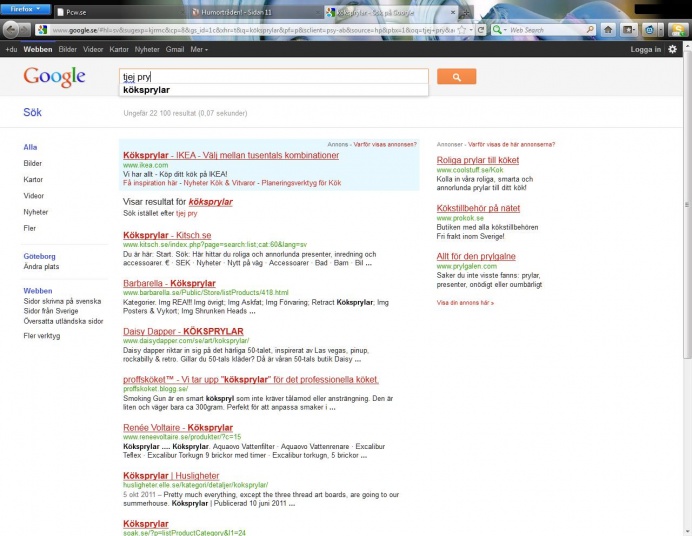Screen dimensions: 692x536
Task: Open Kartor in Google top bar
Action: 119,49
